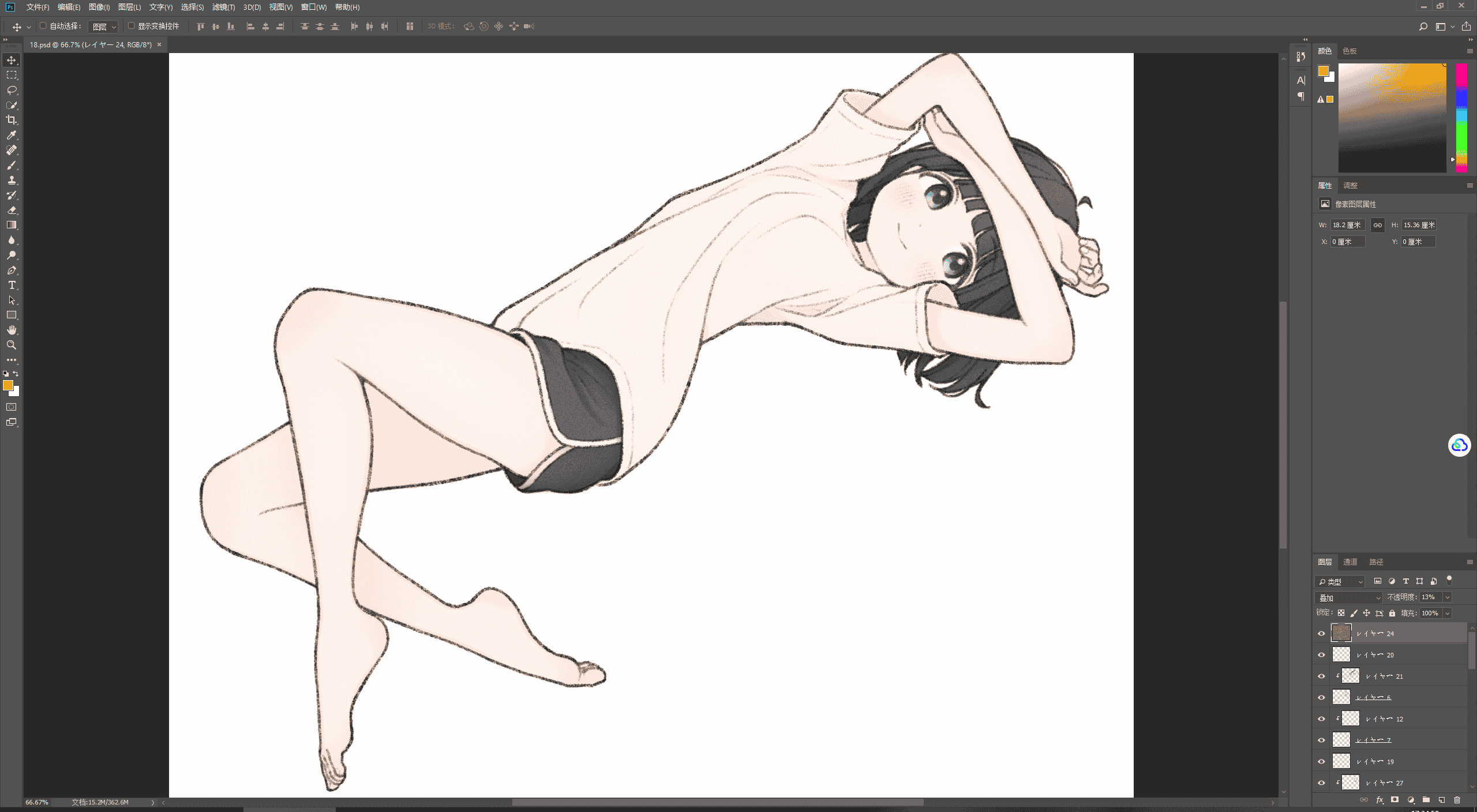Image resolution: width=1477 pixels, height=812 pixels.
Task: Select the Pen tool
Action: click(x=12, y=270)
